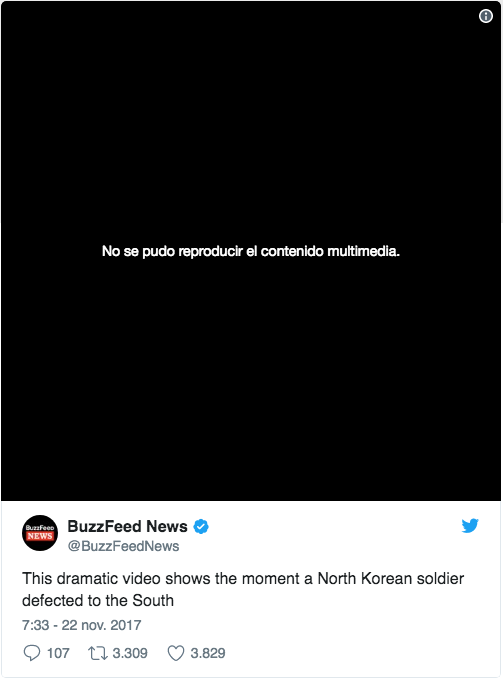Click the 3.309 retweets count
The width and height of the screenshot is (503, 679).
pyautogui.click(x=130, y=653)
